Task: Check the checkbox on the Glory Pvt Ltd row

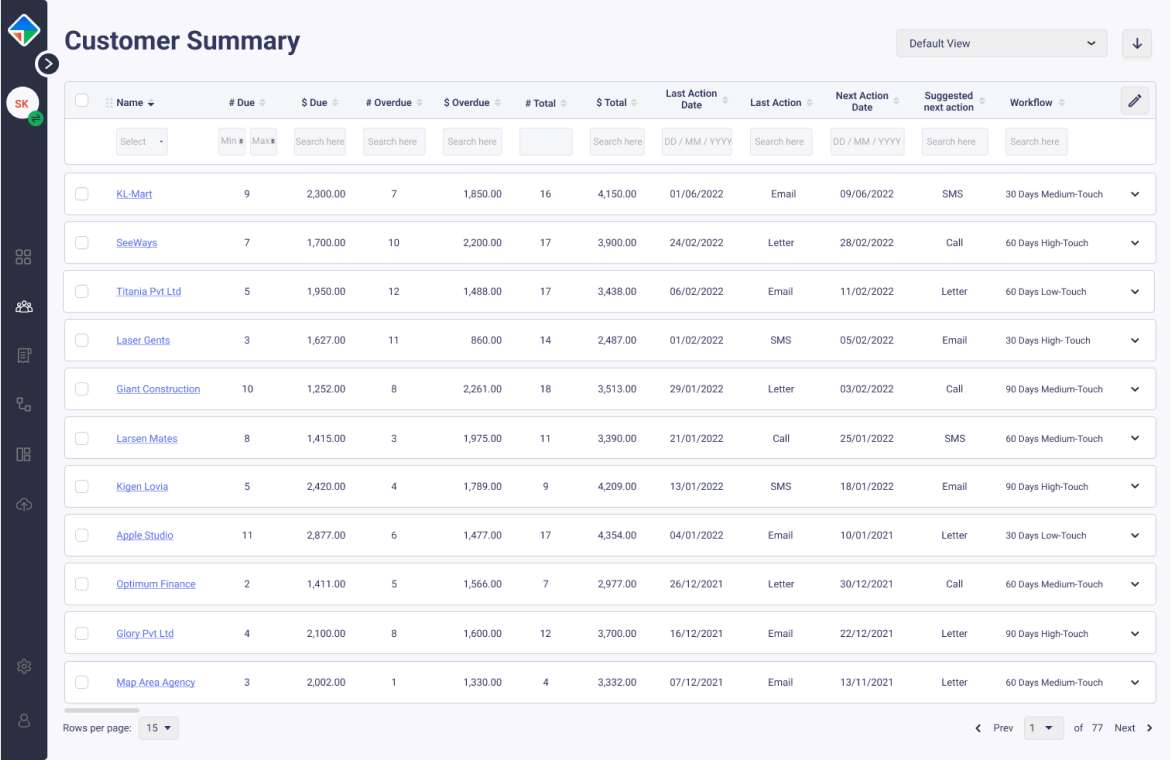Action: 82,633
